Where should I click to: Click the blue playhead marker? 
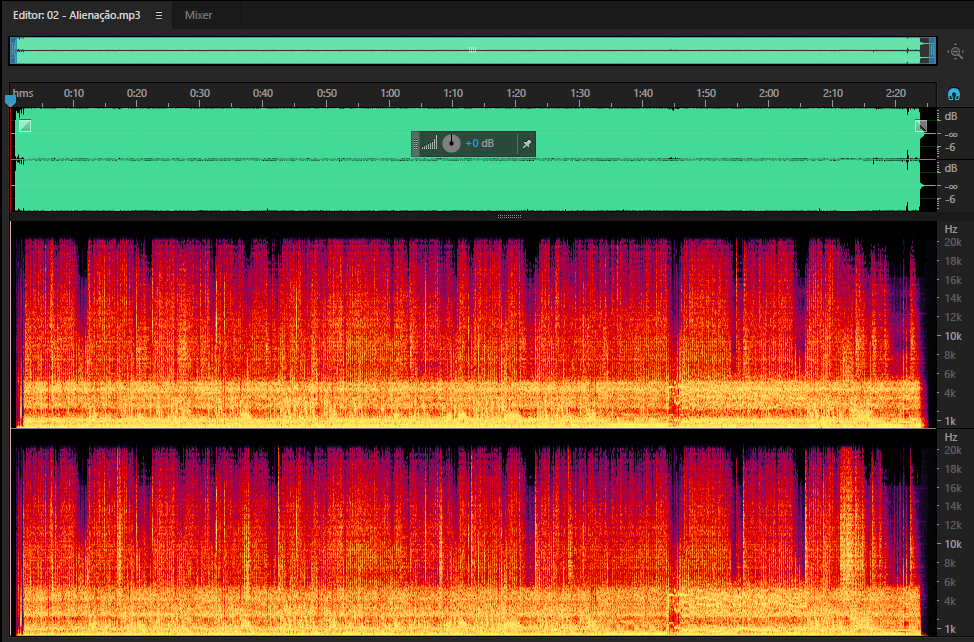pyautogui.click(x=10, y=99)
